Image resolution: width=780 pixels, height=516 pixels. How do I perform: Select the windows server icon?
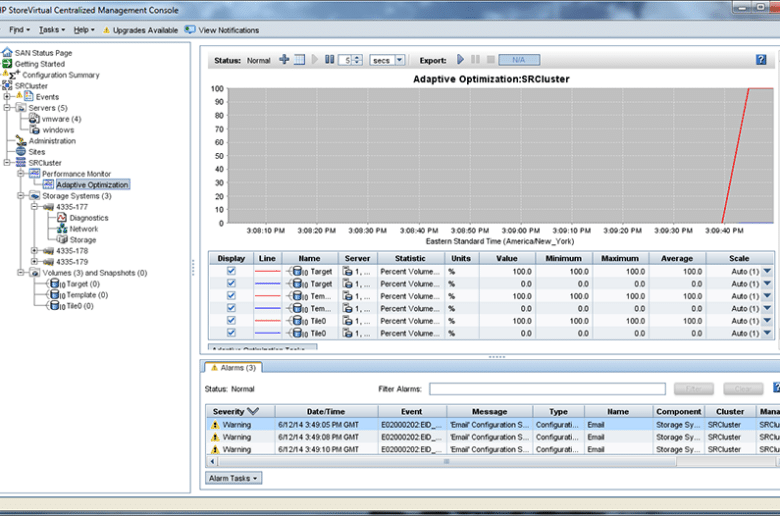pyautogui.click(x=35, y=130)
